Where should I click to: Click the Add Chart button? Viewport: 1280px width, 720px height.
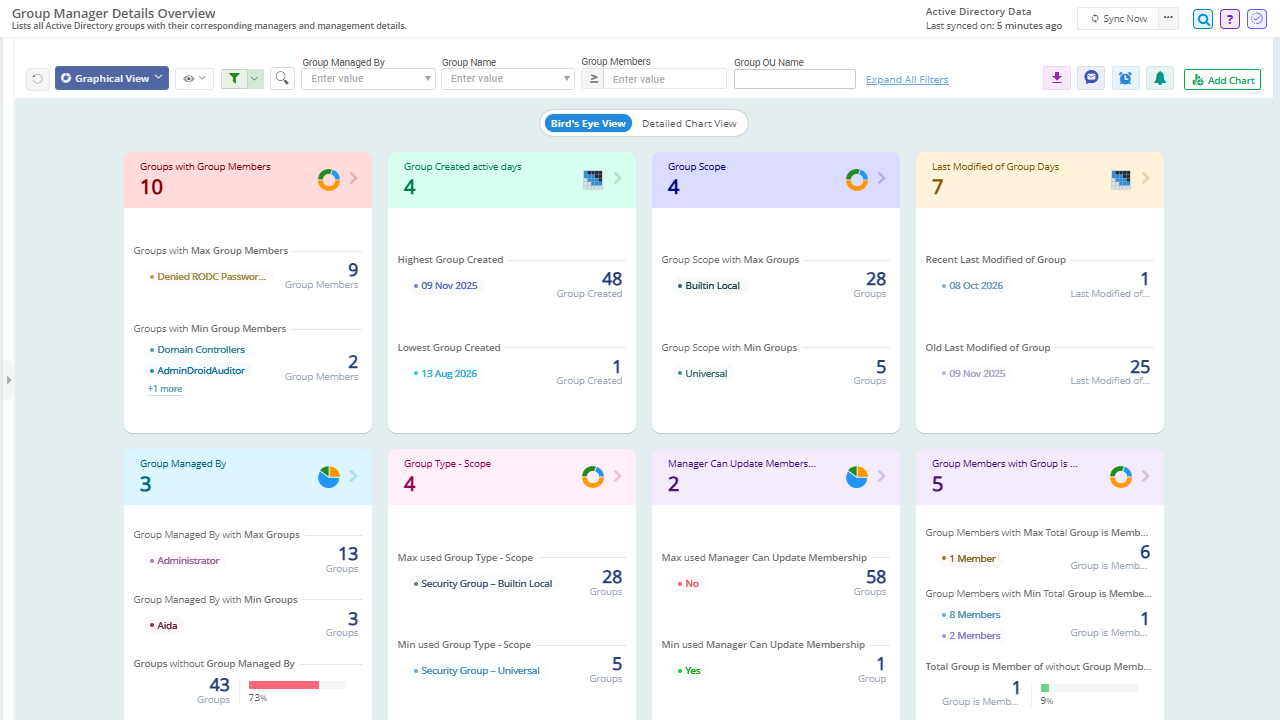click(1222, 80)
